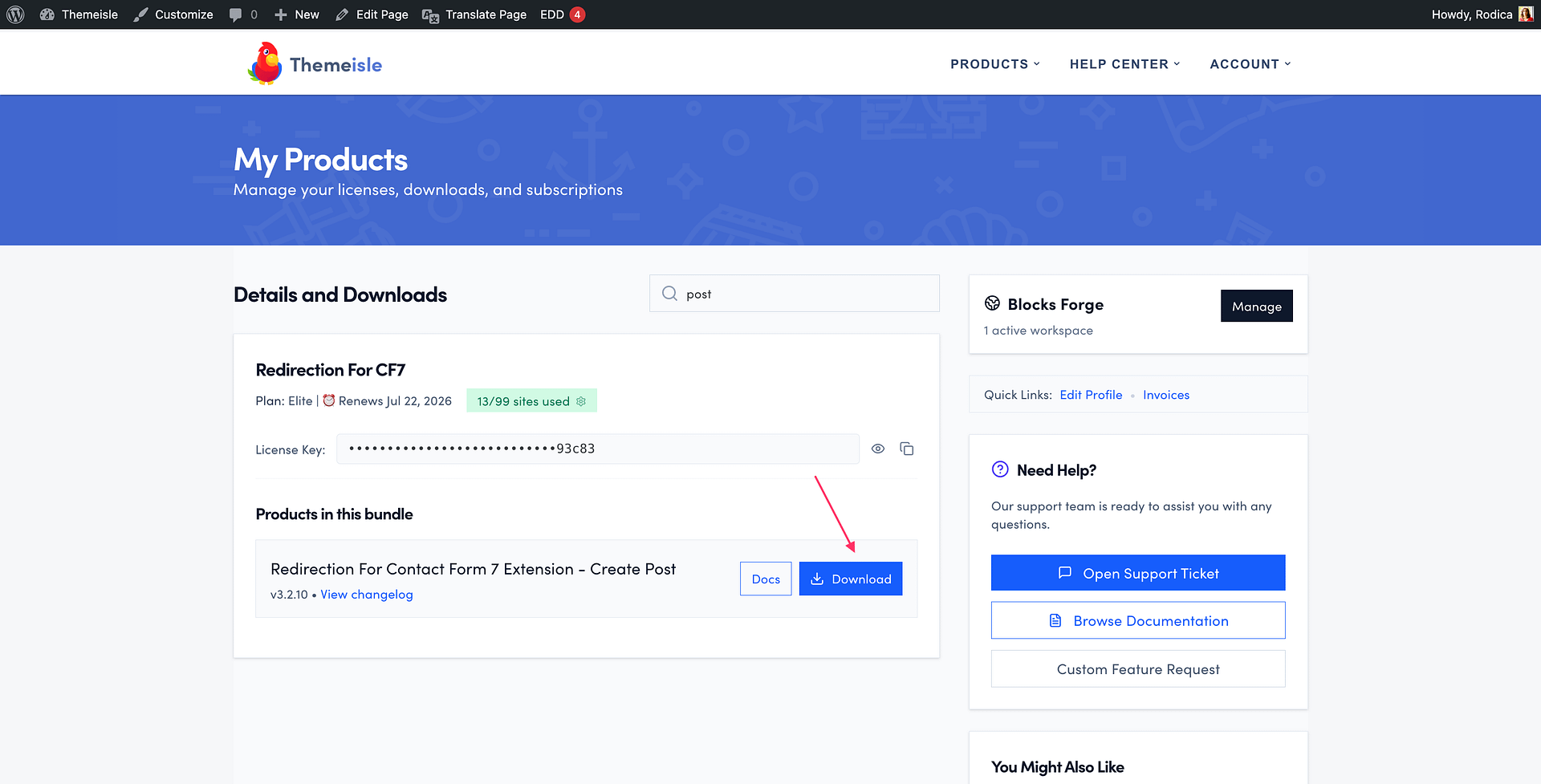The image size is (1541, 784).
Task: Click the Blocks Forge icon
Action: pyautogui.click(x=993, y=303)
